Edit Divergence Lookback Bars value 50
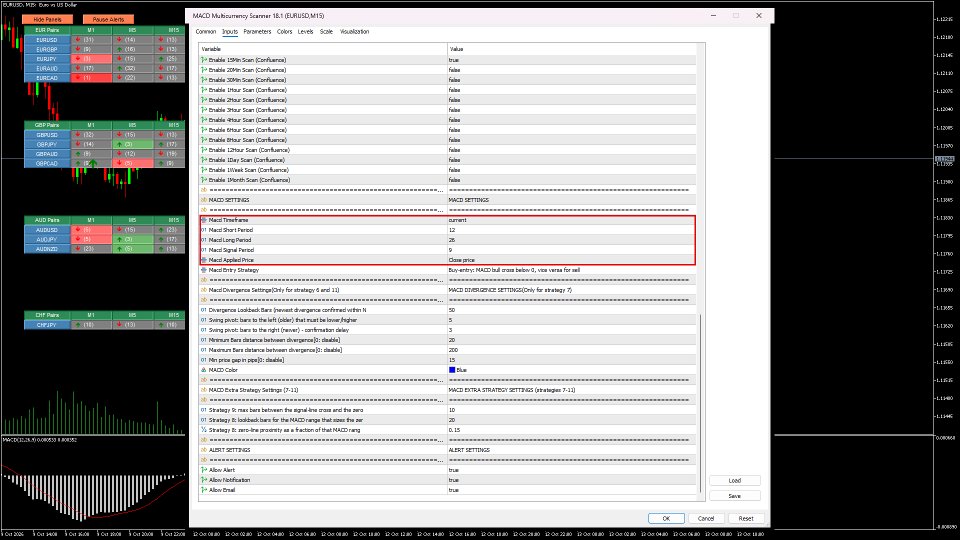Image resolution: width=960 pixels, height=540 pixels. 571,310
